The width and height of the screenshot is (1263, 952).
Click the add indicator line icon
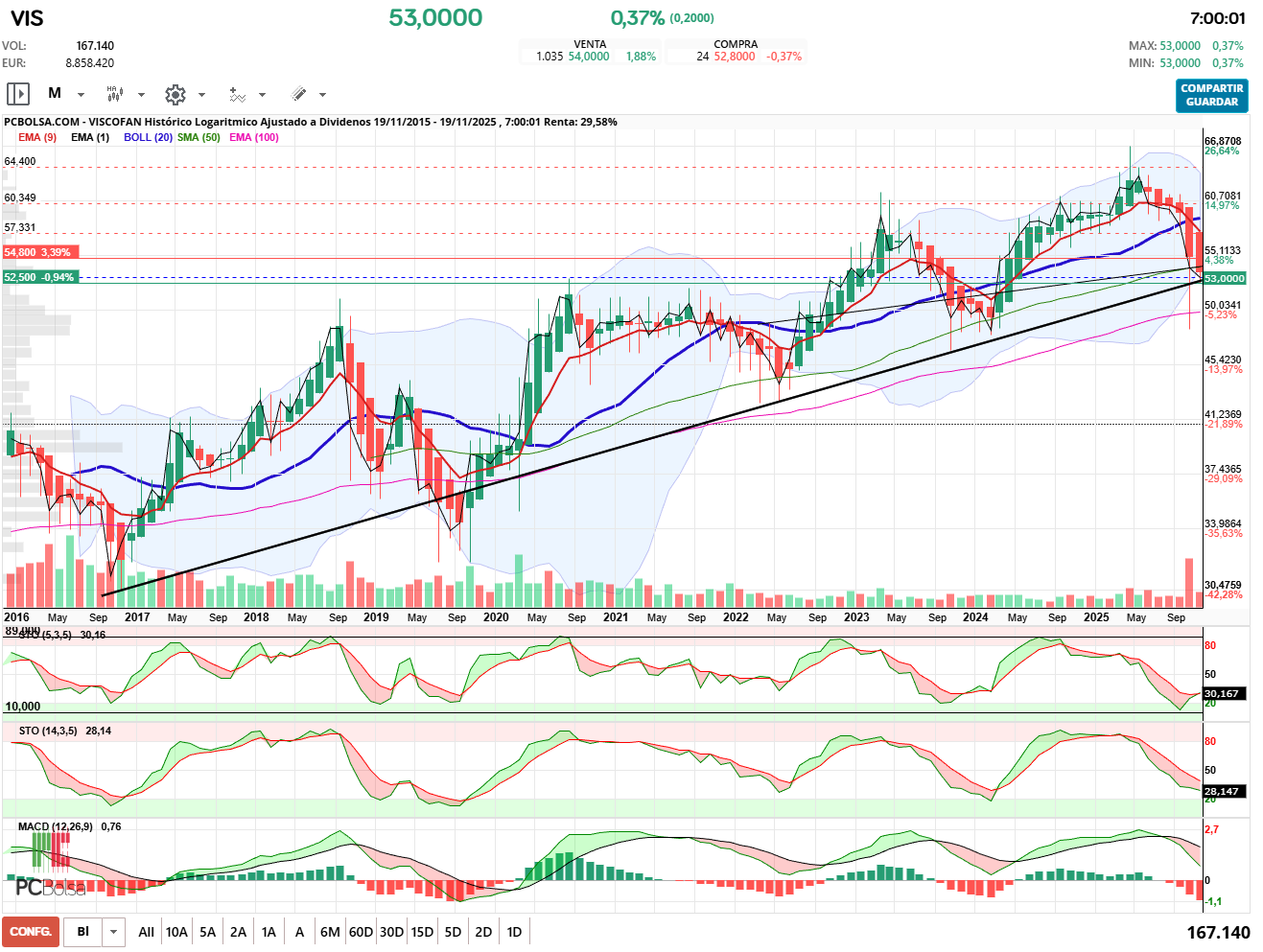[237, 94]
